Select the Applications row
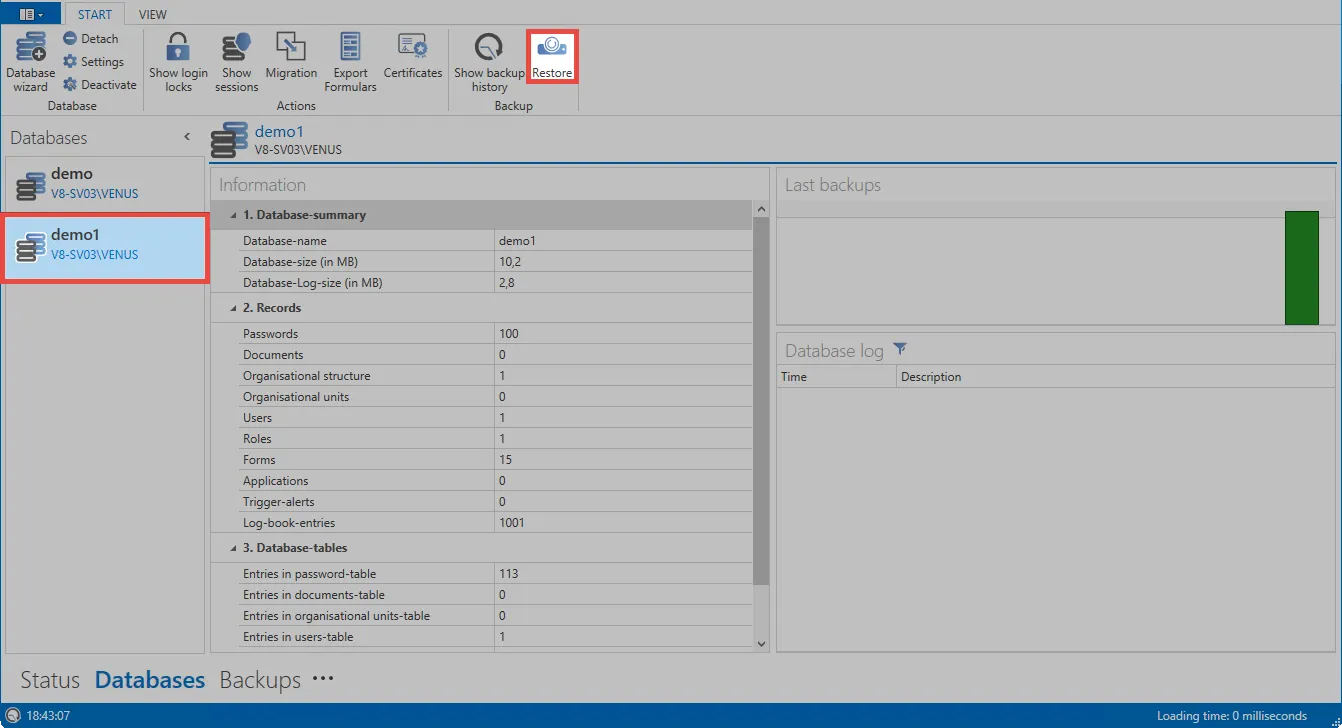Viewport: 1342px width, 728px height. coord(495,481)
